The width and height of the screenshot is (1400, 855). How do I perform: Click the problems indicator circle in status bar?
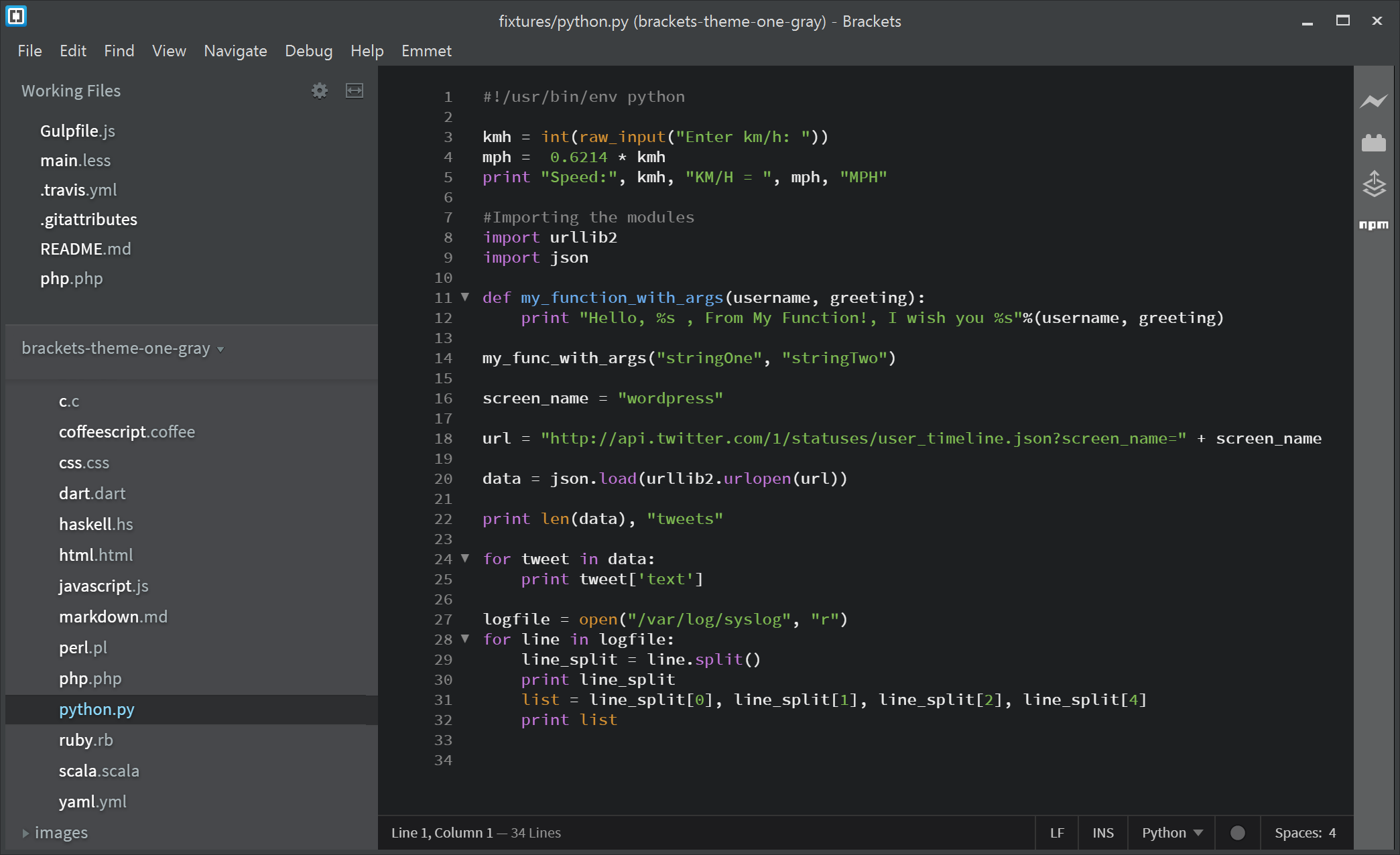1236,832
